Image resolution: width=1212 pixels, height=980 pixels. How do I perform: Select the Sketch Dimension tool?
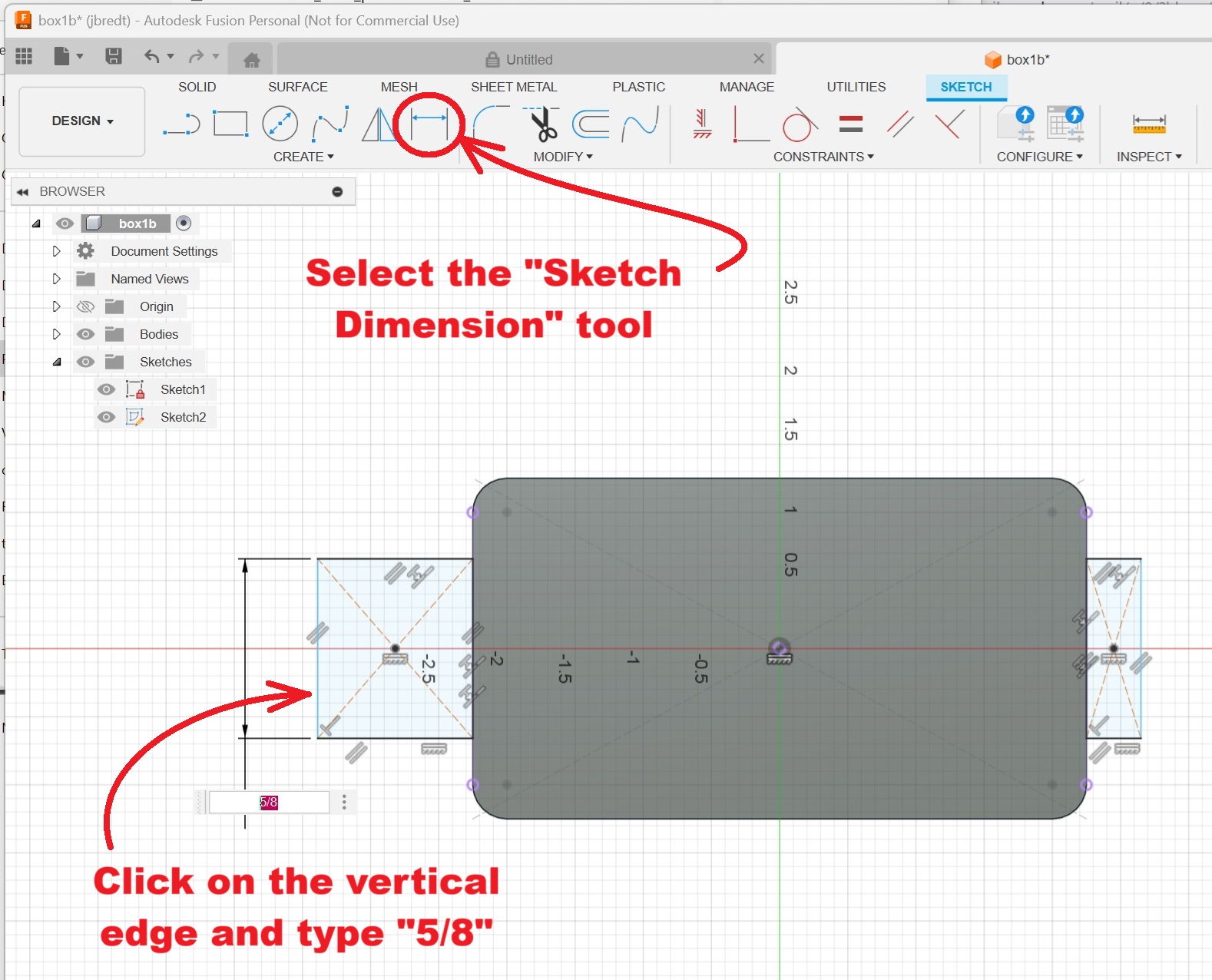click(429, 123)
